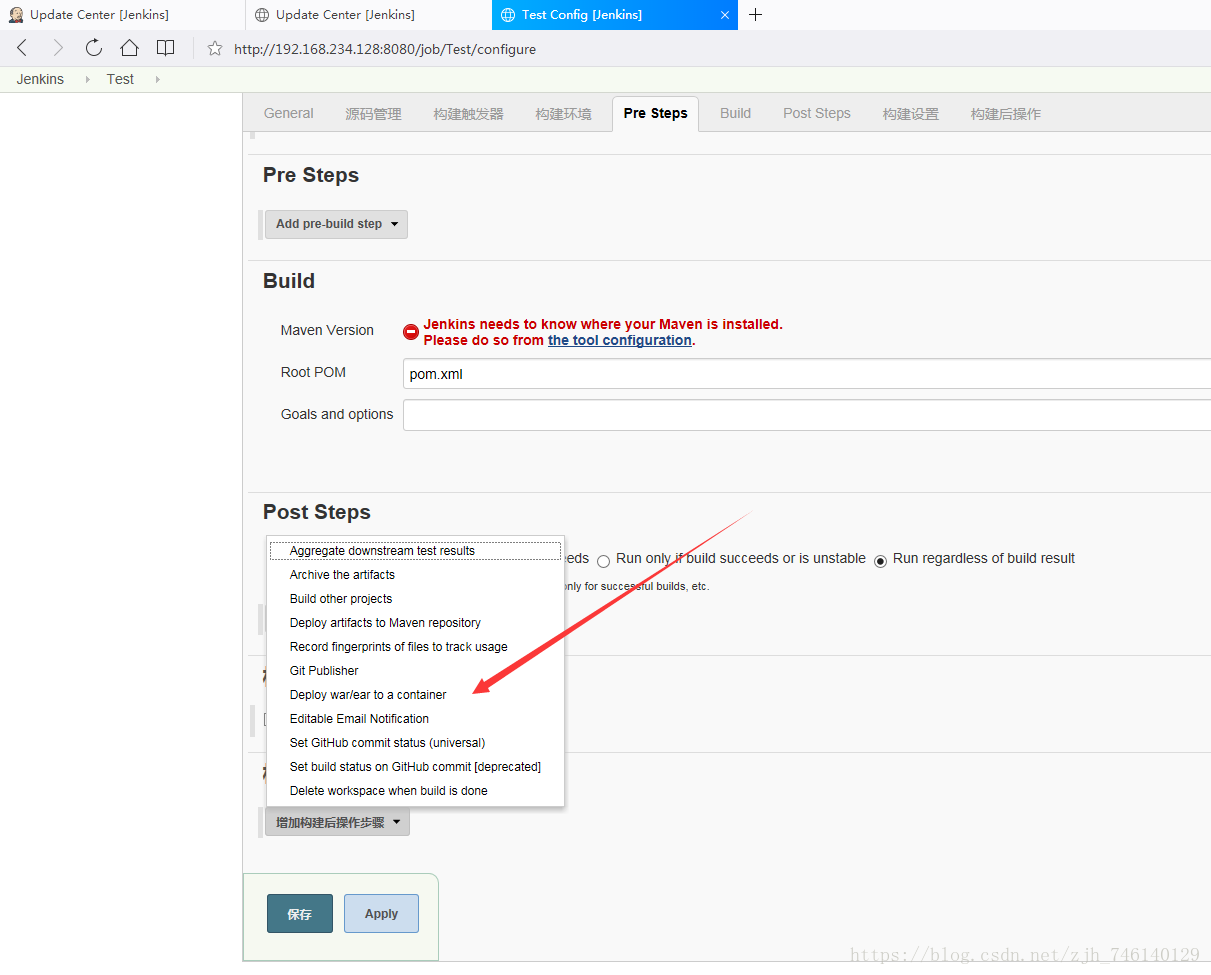Choose Deploy artifacts to Maven repository
The height and width of the screenshot is (975, 1211).
415,623
